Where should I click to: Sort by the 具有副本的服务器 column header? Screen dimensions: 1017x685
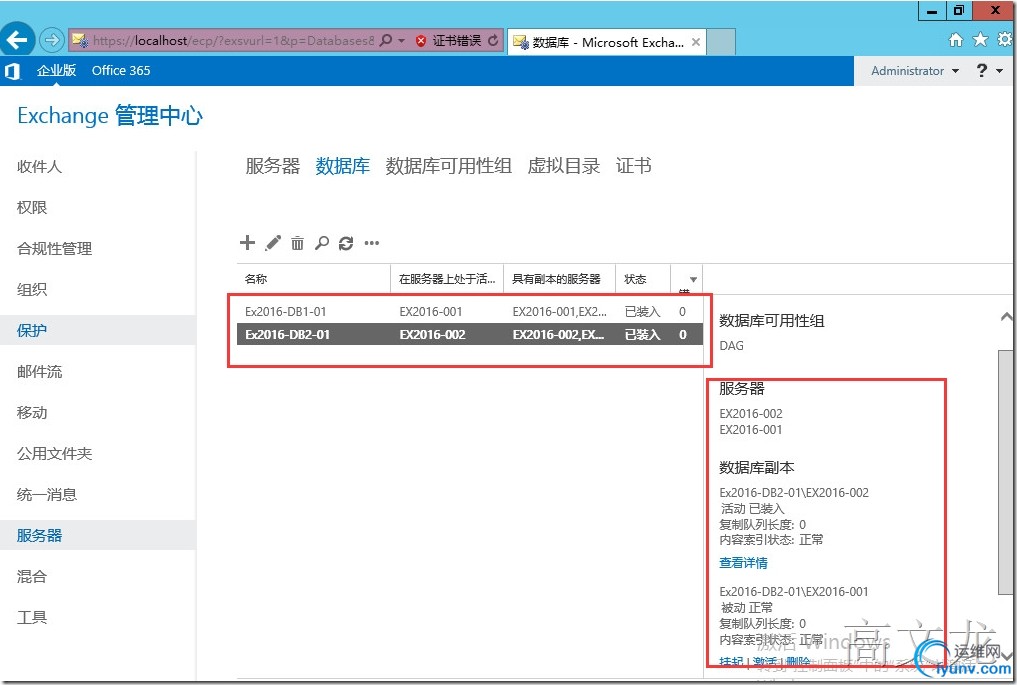559,279
